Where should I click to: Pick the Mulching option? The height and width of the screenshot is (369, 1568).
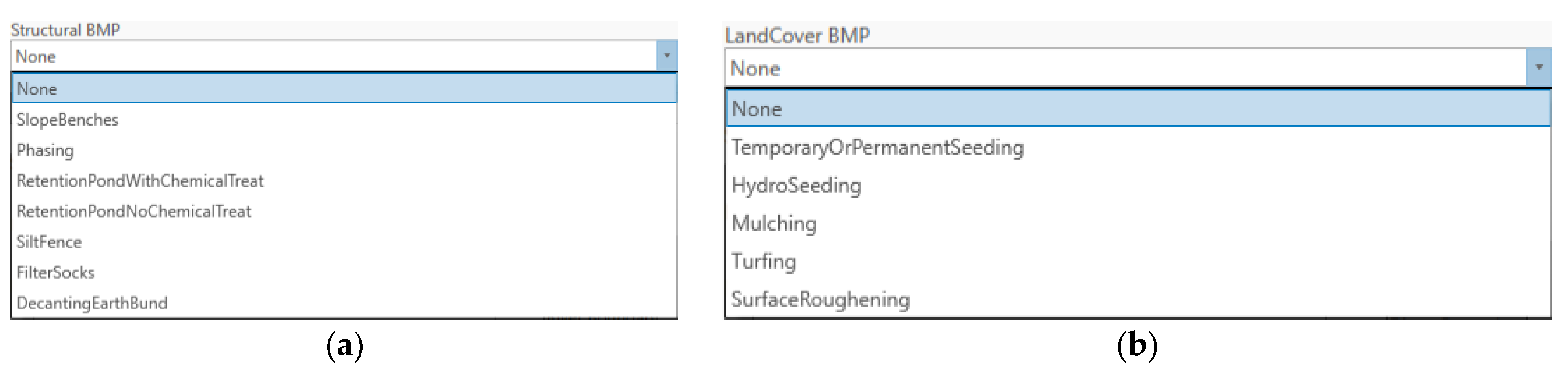click(774, 223)
